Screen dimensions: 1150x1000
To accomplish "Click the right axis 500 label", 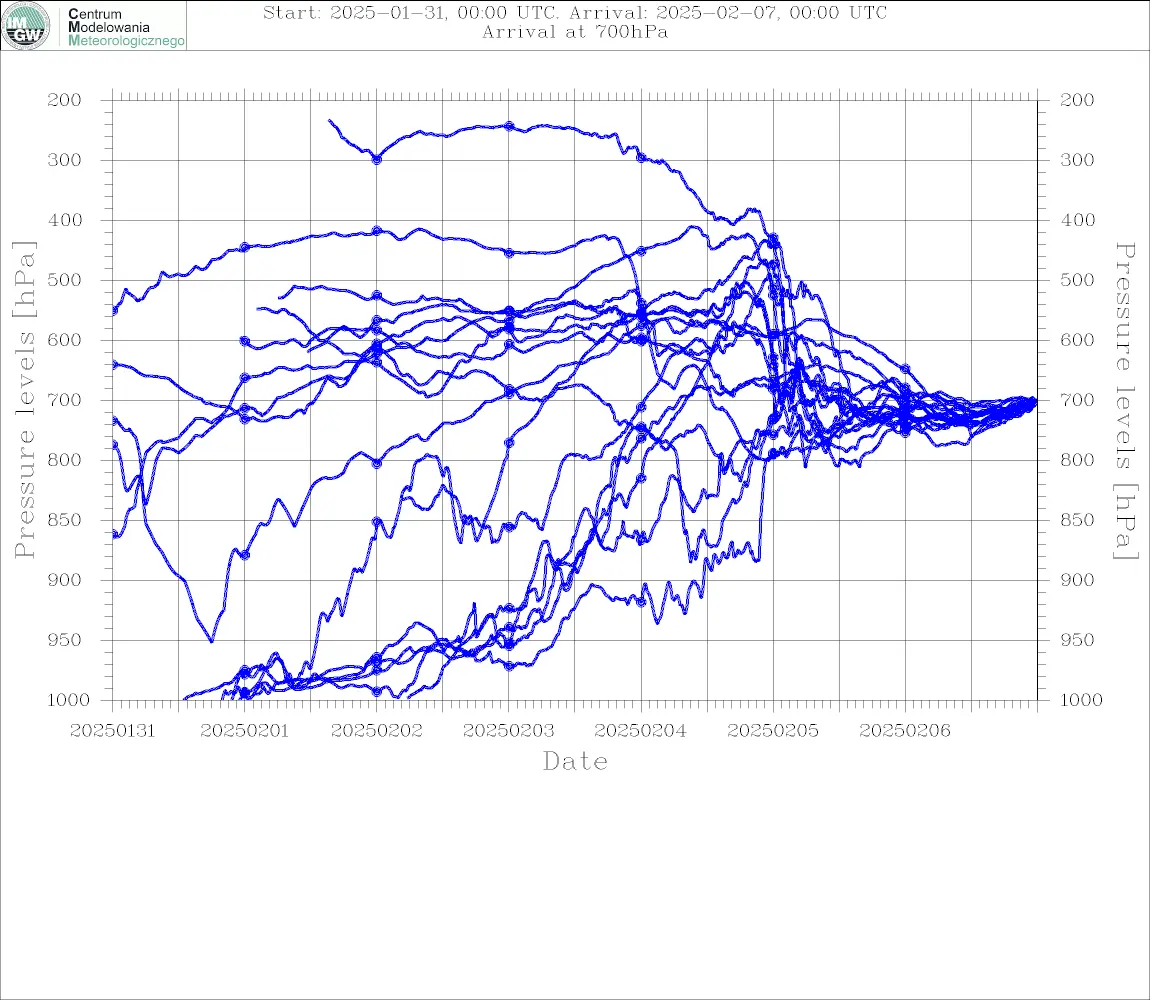I will [1077, 280].
